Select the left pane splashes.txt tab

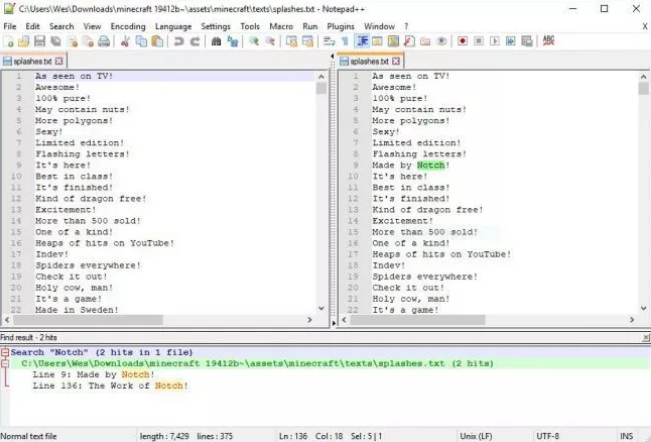(x=33, y=61)
